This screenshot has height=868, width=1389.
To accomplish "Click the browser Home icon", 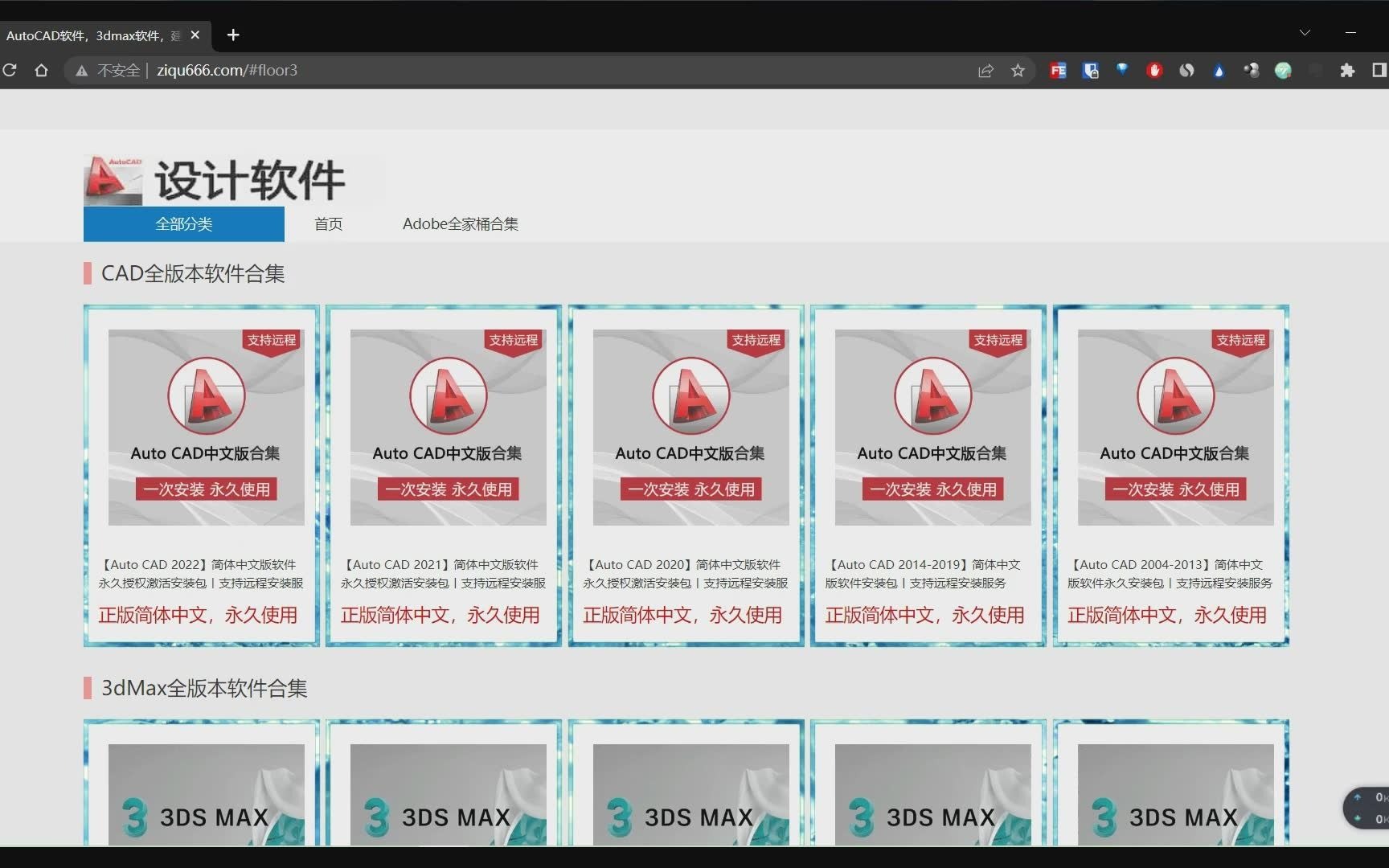I will (x=42, y=71).
